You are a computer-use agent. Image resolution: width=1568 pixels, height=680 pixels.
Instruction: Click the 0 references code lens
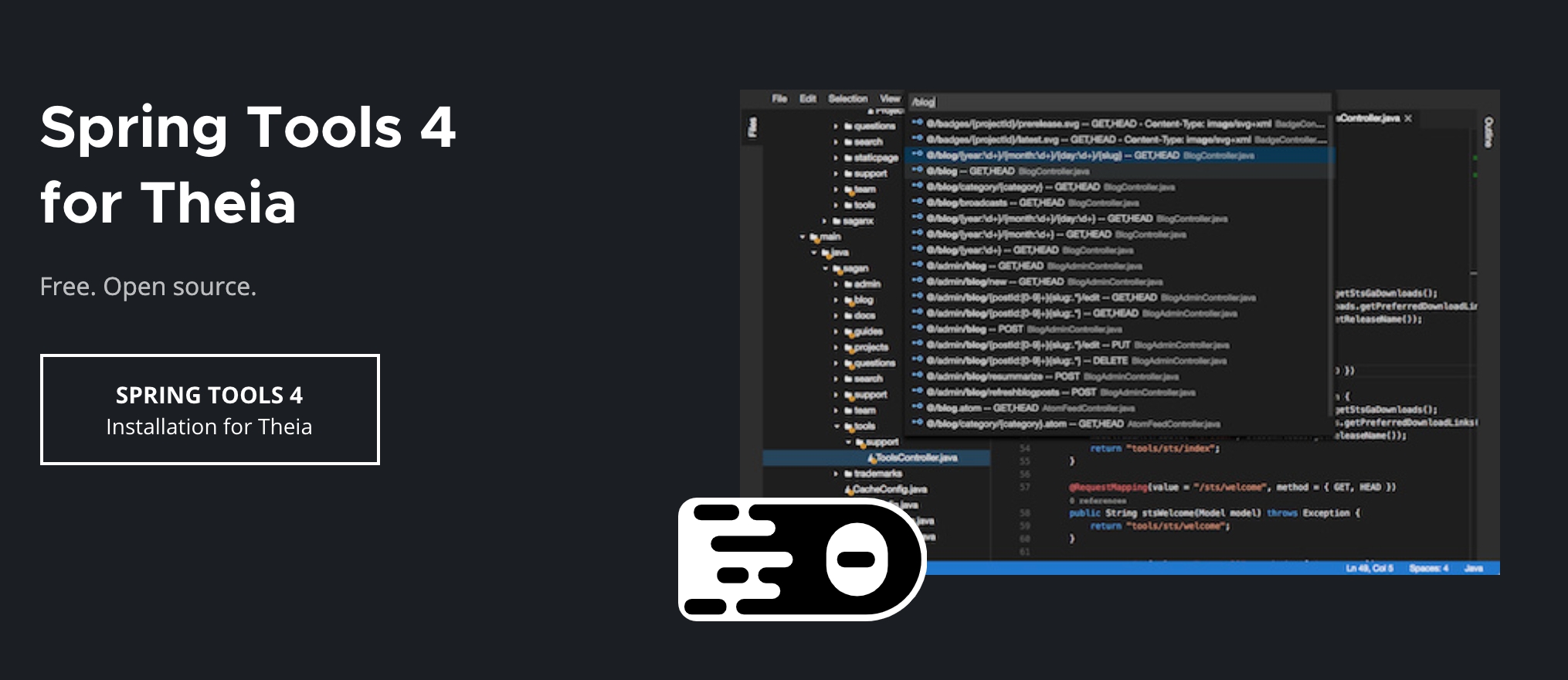(x=1098, y=501)
